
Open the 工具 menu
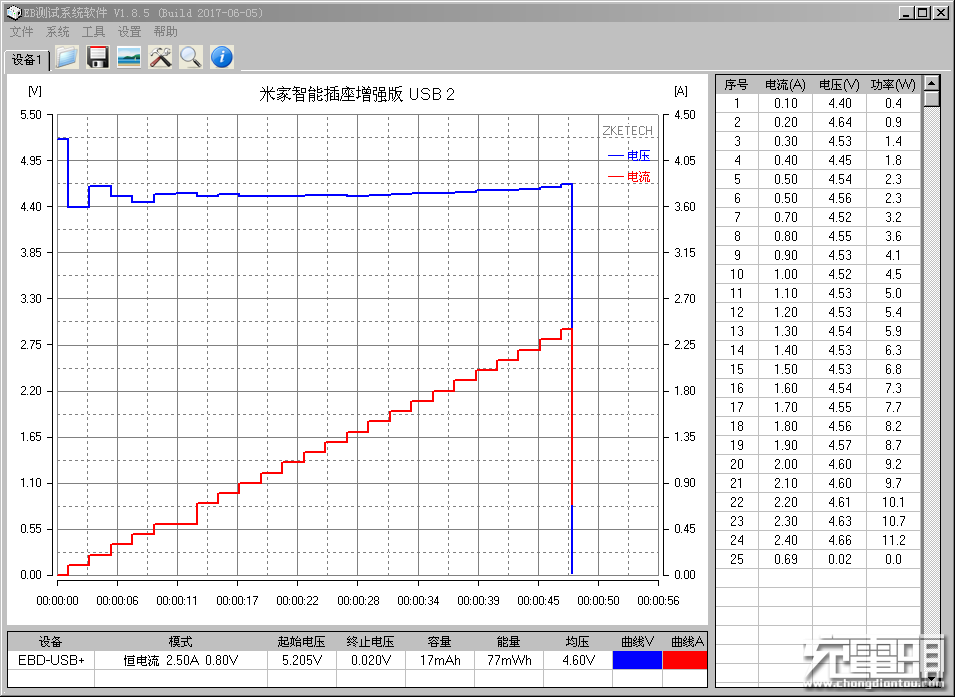coord(93,32)
